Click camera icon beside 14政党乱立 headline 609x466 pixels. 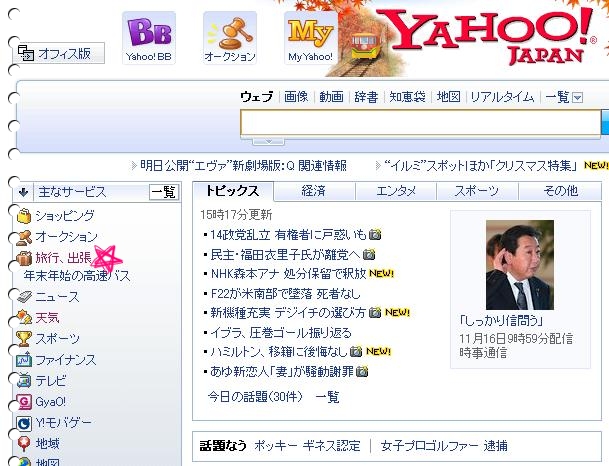click(x=375, y=235)
